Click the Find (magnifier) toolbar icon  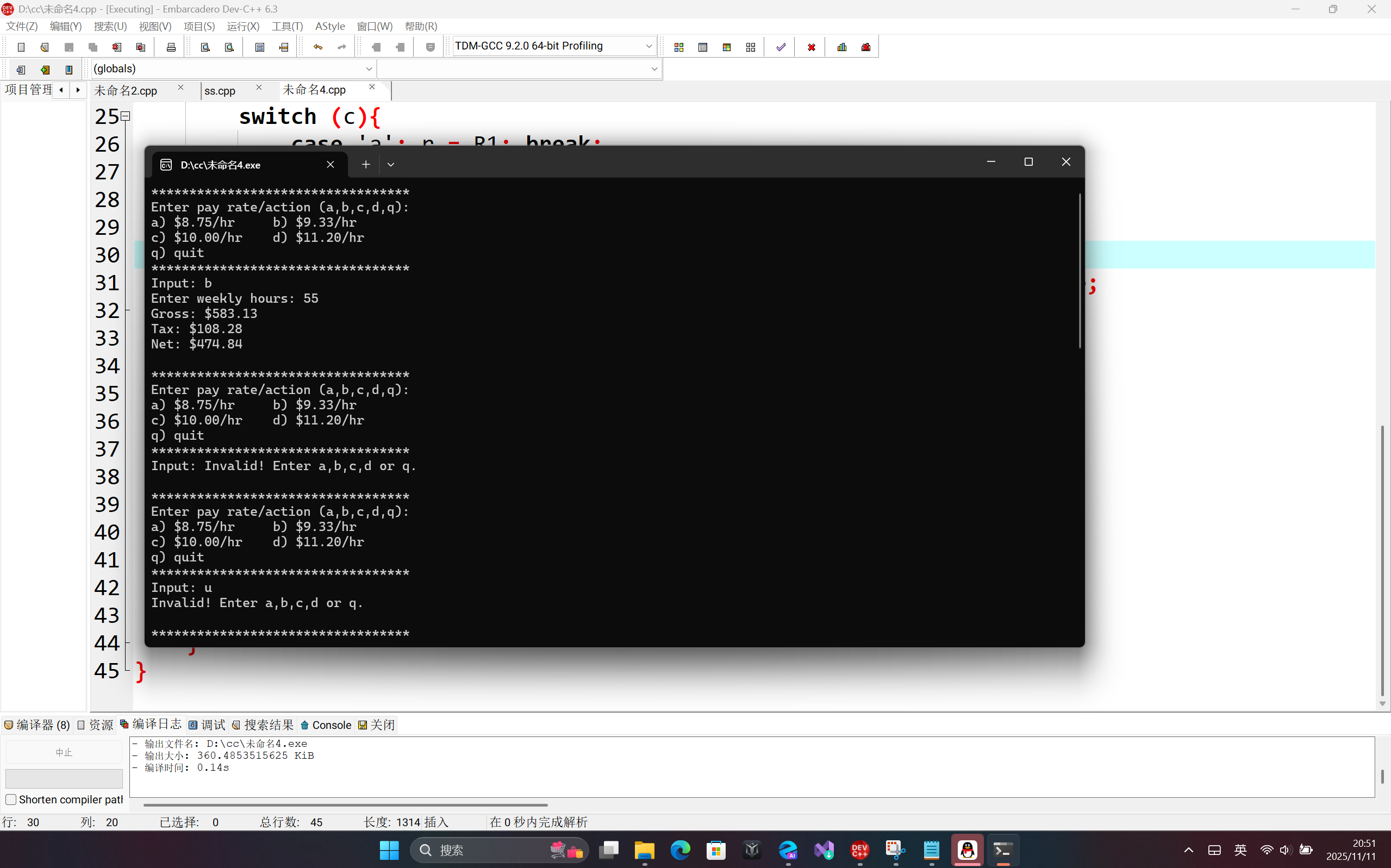point(205,47)
